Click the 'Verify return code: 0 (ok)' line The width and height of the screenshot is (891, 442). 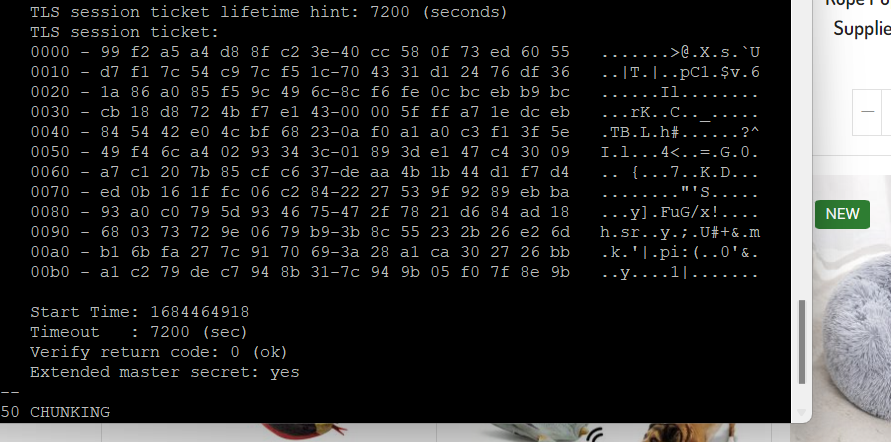pos(159,352)
